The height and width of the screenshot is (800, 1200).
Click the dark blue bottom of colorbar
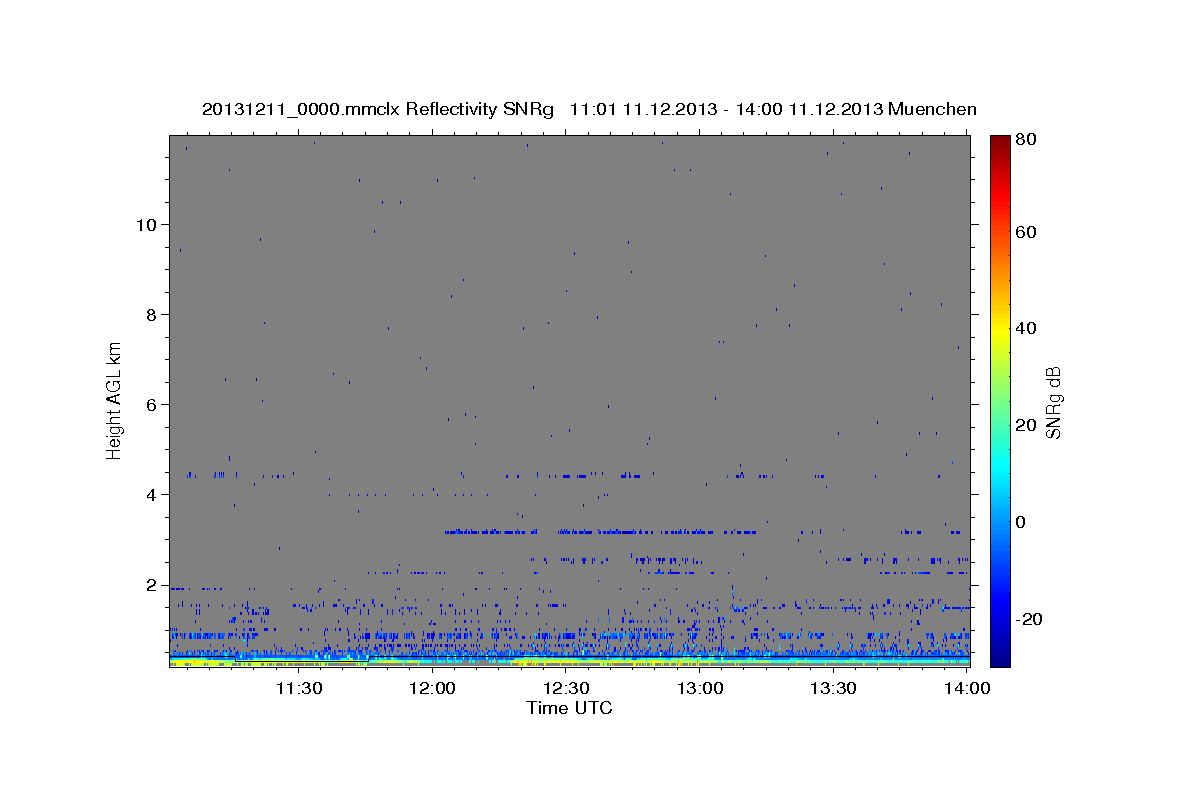point(1000,655)
